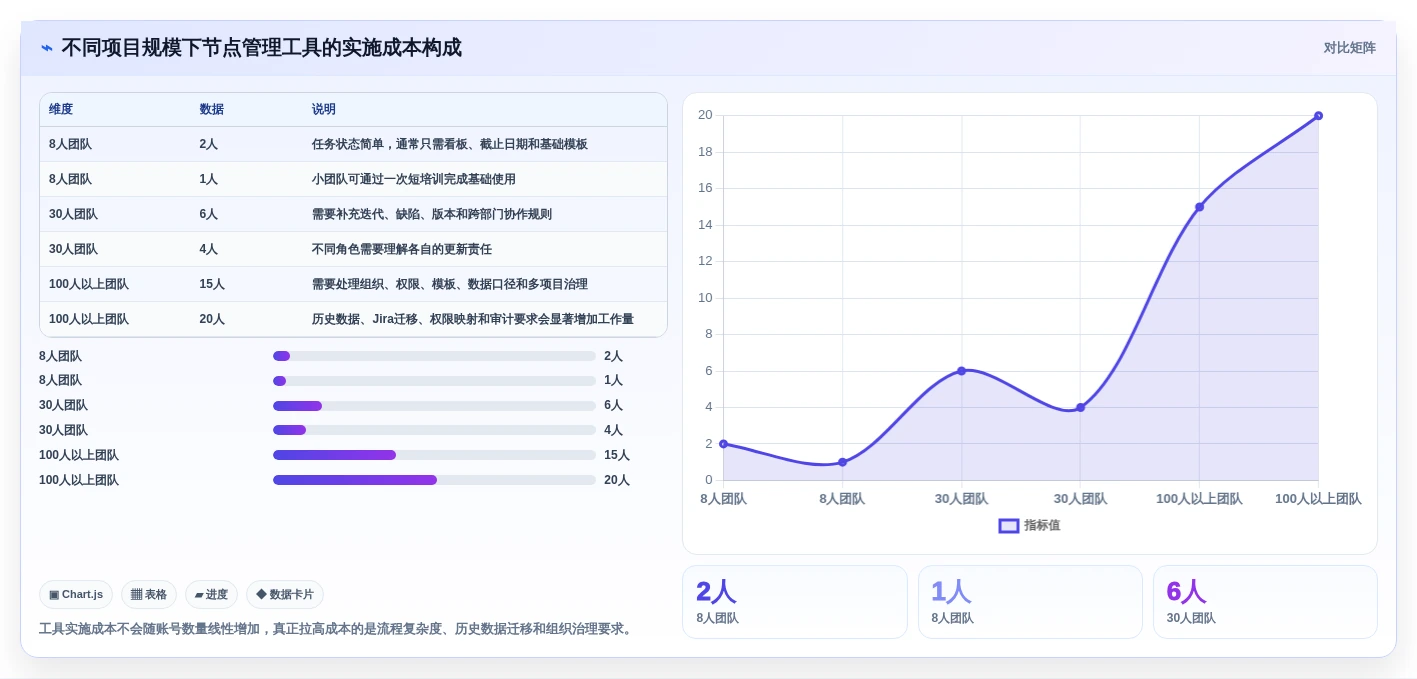Click the chart data point at value 2

723,444
